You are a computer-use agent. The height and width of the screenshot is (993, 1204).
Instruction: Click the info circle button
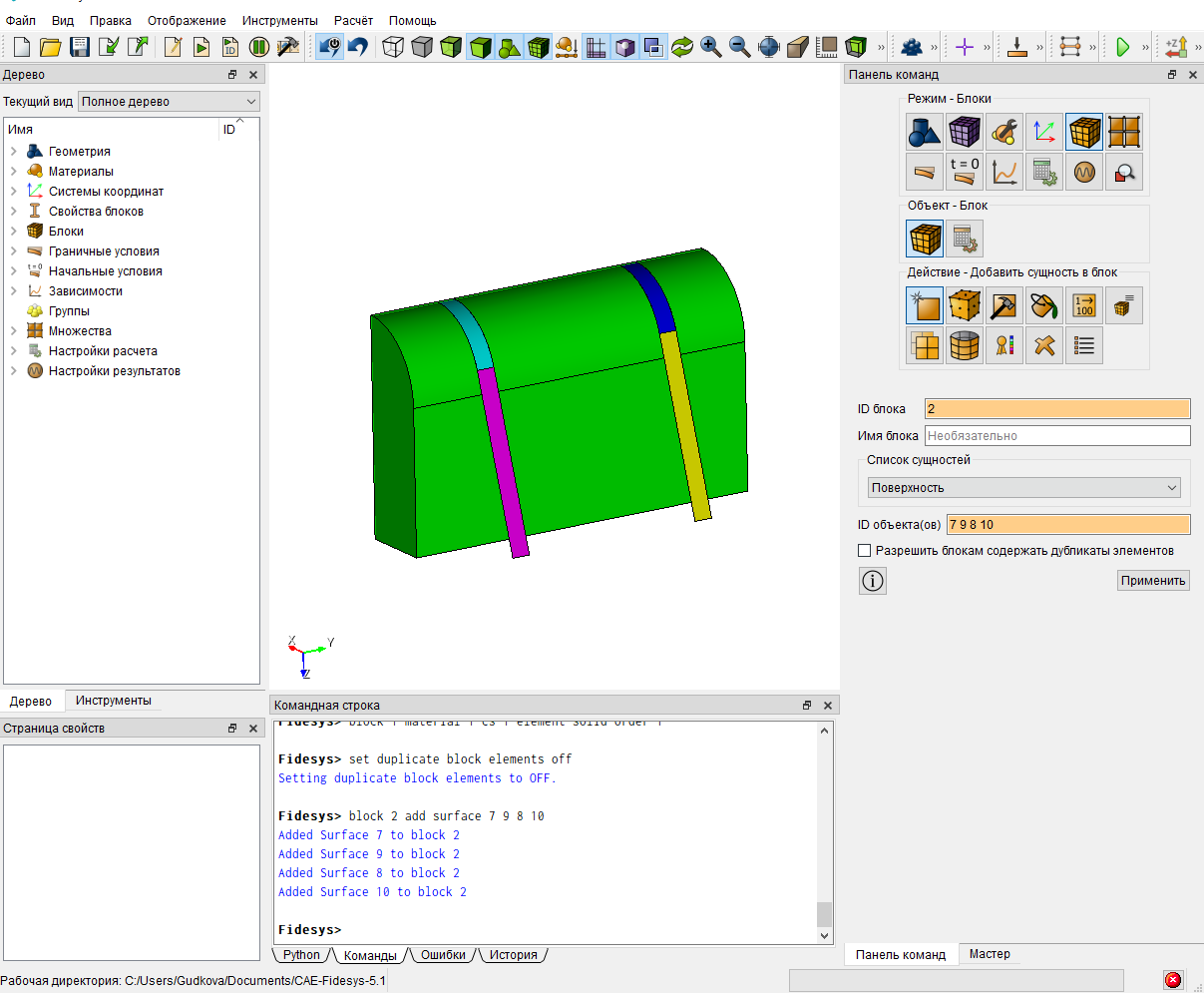(x=873, y=581)
